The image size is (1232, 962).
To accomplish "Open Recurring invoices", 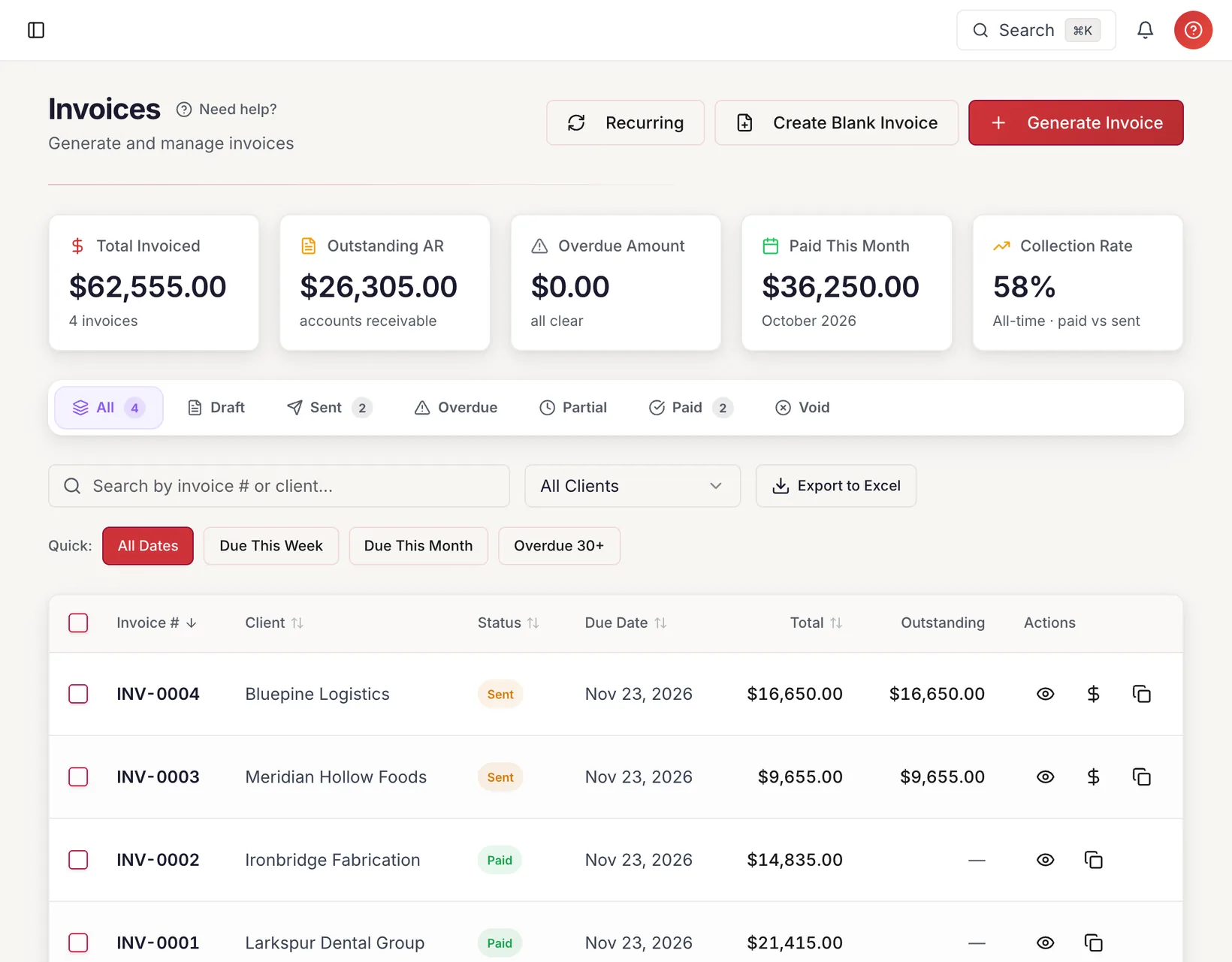I will [x=625, y=122].
